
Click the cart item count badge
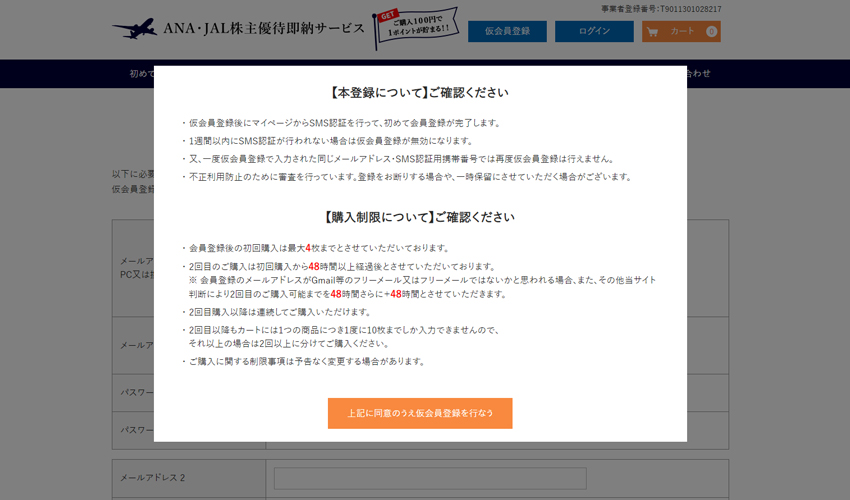tap(711, 31)
